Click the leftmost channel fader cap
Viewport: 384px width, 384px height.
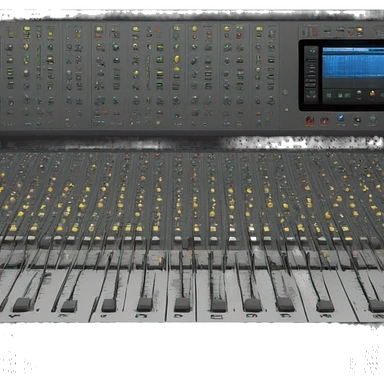[x=23, y=304]
